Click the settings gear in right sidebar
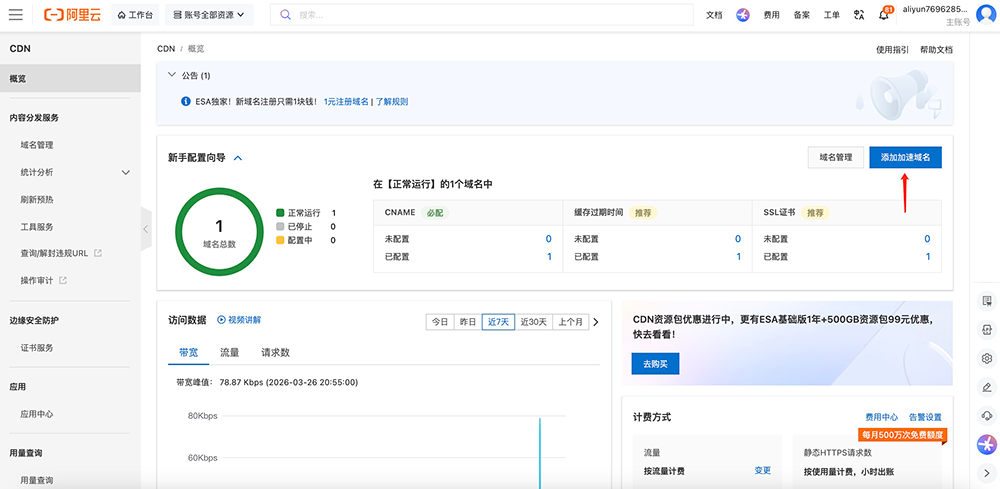This screenshot has width=1000, height=489. 987,358
